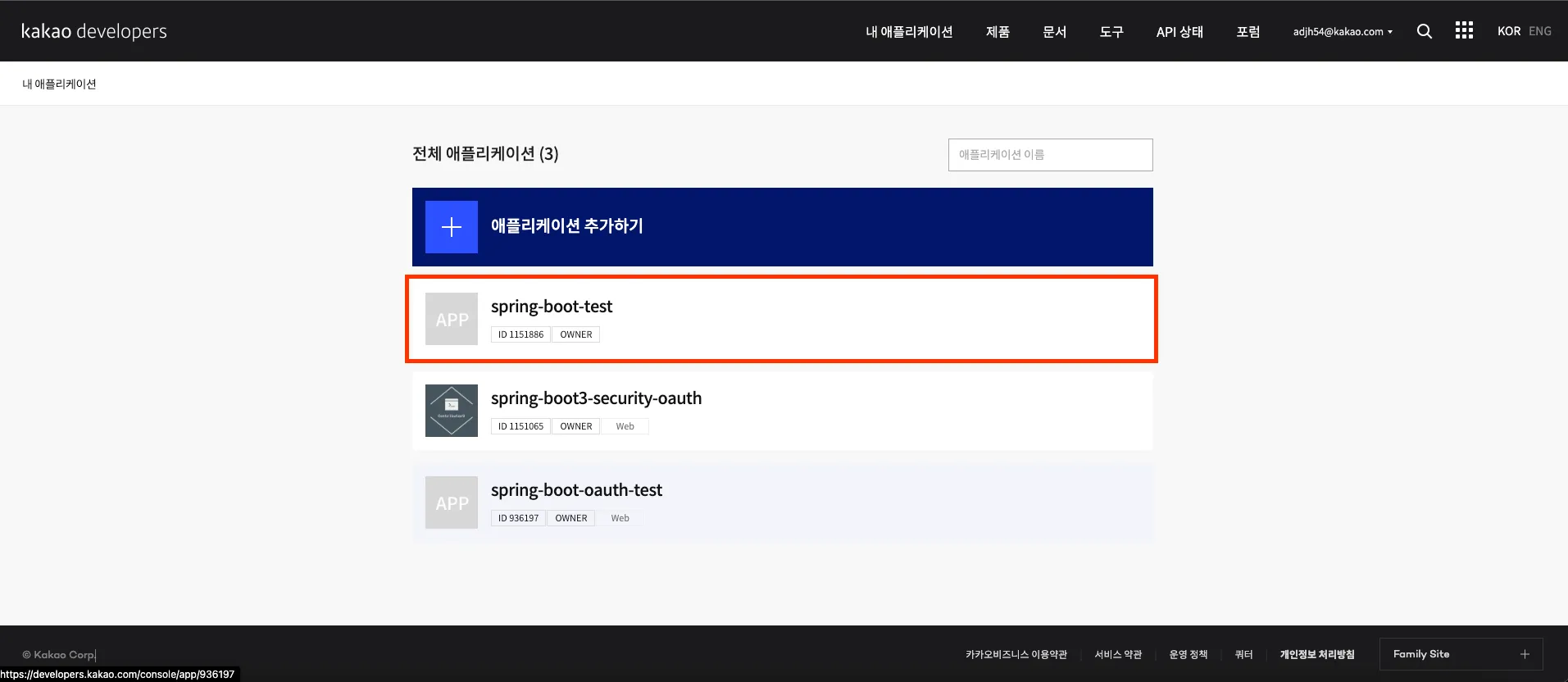Open 카카오비즈니스 이용약관 footer link
This screenshot has height=682, width=1568.
[1016, 654]
